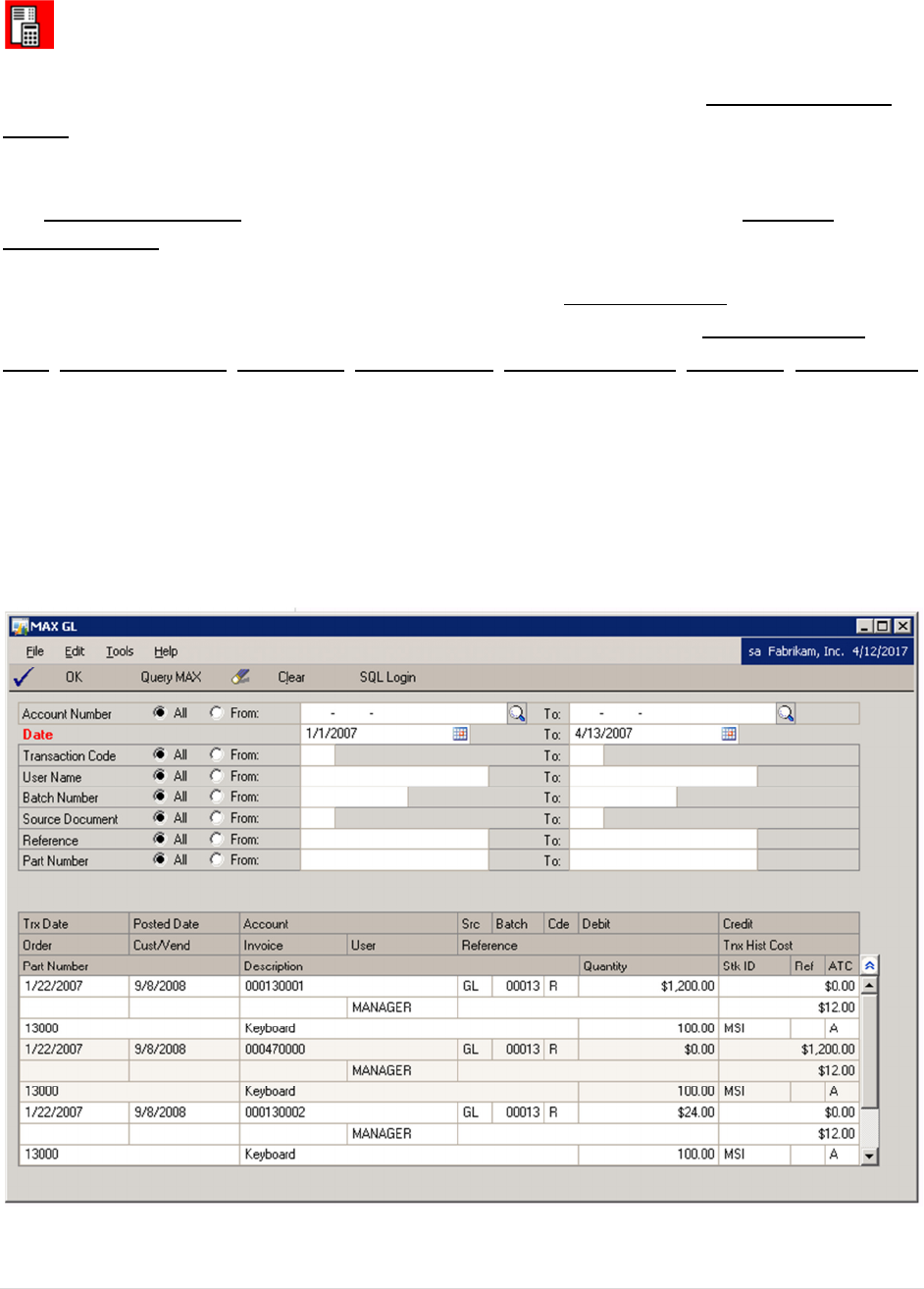
Task: Click Account column header
Action: pos(349,924)
